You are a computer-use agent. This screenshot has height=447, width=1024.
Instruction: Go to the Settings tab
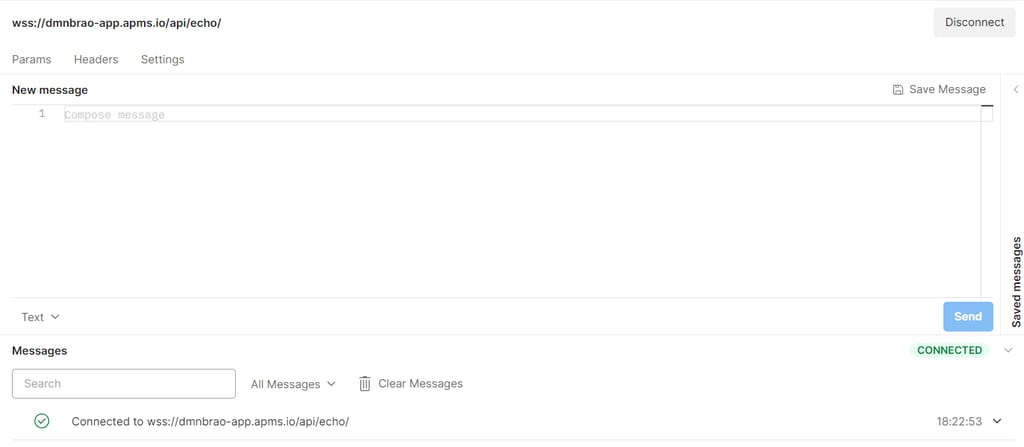[x=162, y=60]
